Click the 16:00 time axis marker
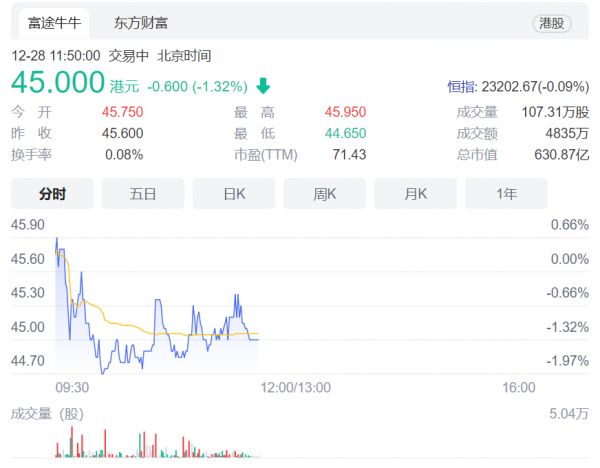Viewport: 600px width, 468px height. [x=519, y=387]
